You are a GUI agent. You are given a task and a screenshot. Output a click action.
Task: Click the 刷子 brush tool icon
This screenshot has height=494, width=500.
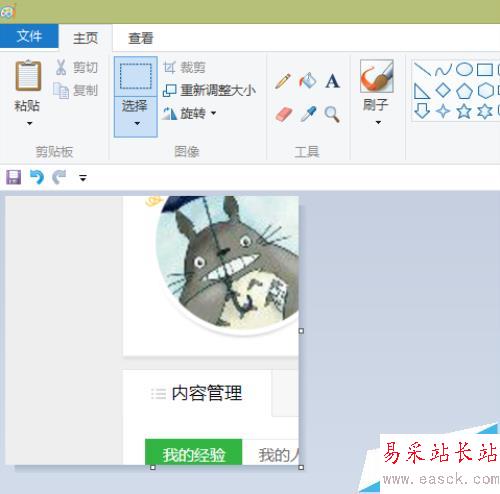(x=377, y=76)
